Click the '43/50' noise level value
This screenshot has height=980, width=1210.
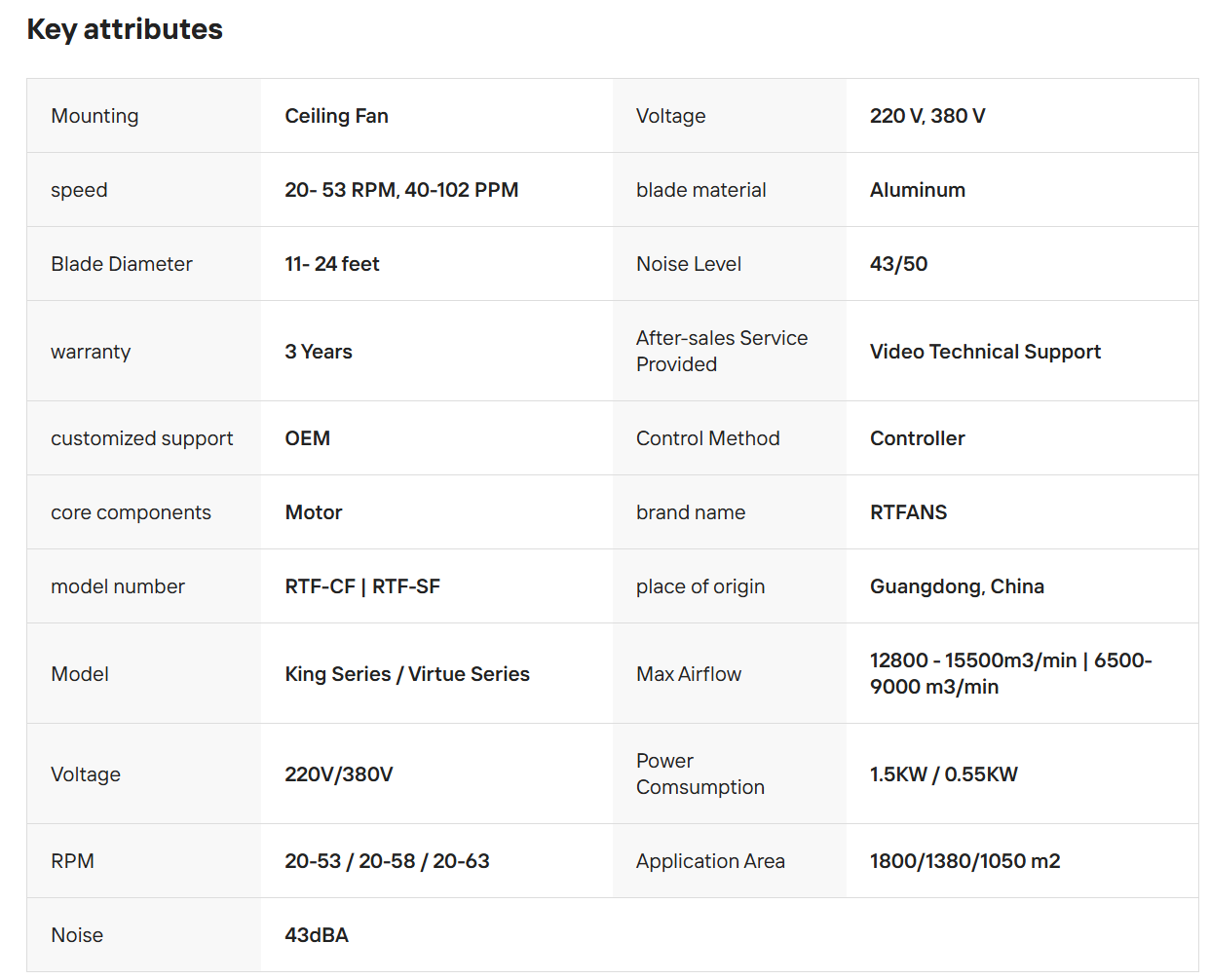click(898, 264)
